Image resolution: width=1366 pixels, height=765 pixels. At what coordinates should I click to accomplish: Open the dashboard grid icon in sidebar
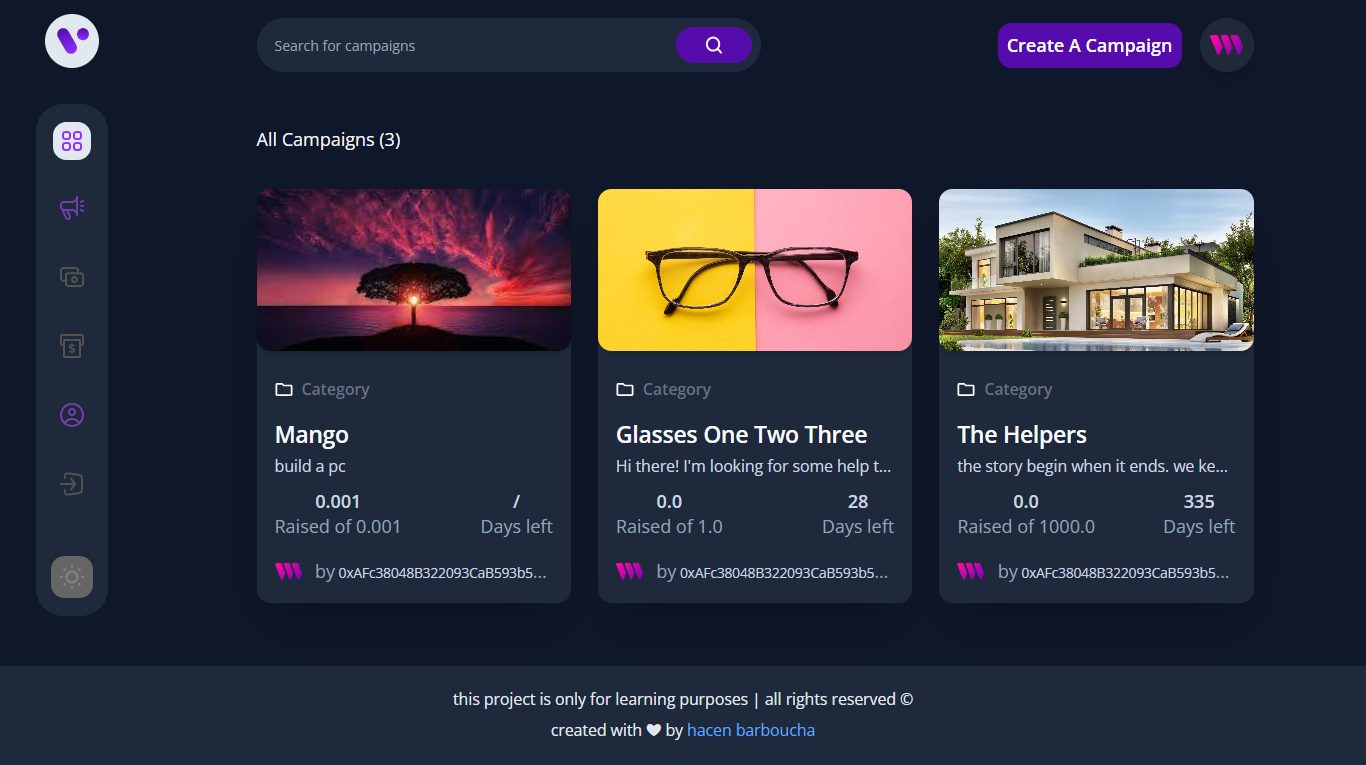click(71, 141)
